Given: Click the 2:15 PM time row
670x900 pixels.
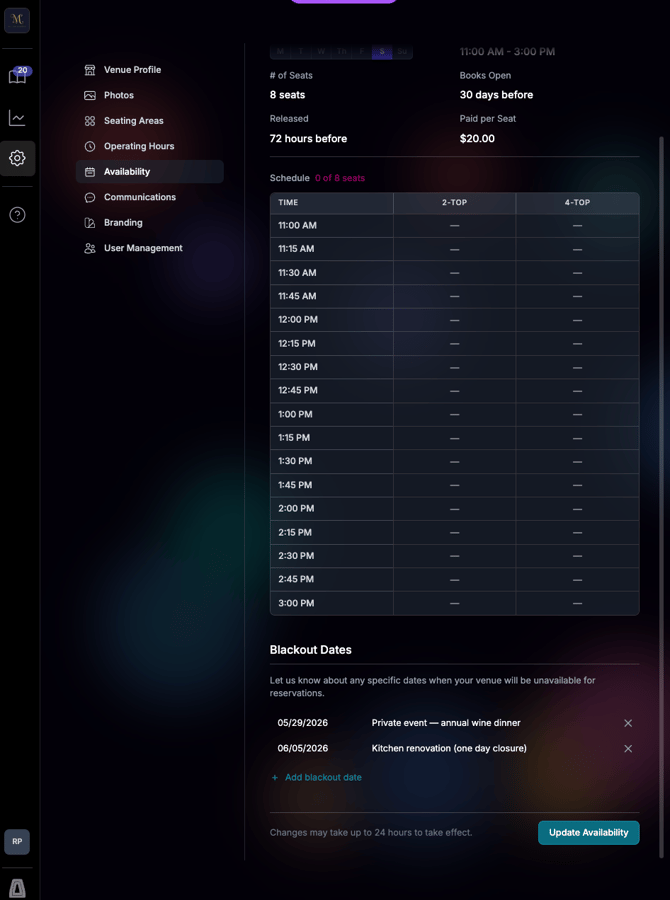Looking at the screenshot, I should 455,533.
